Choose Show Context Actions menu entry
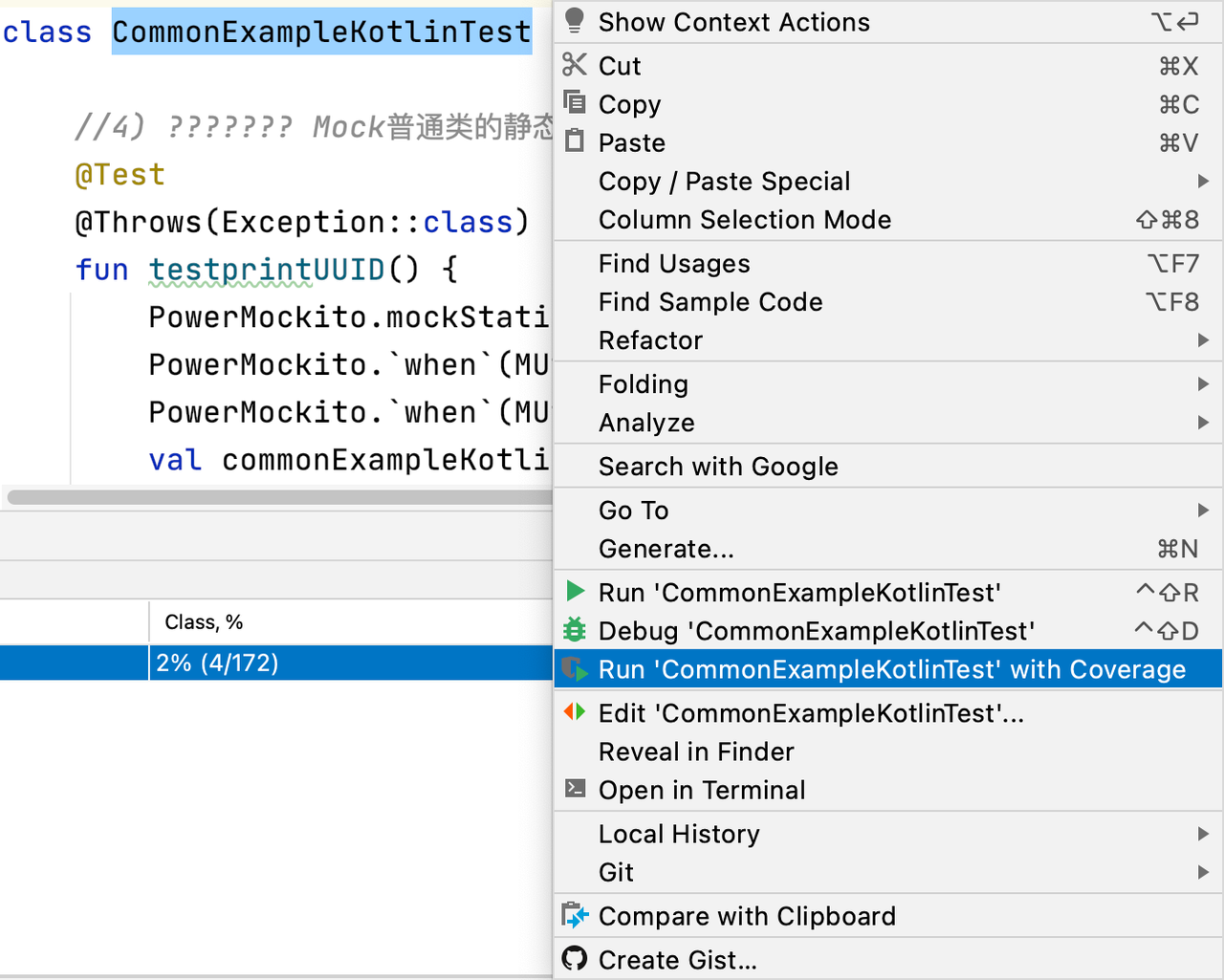This screenshot has width=1224, height=980. point(887,22)
